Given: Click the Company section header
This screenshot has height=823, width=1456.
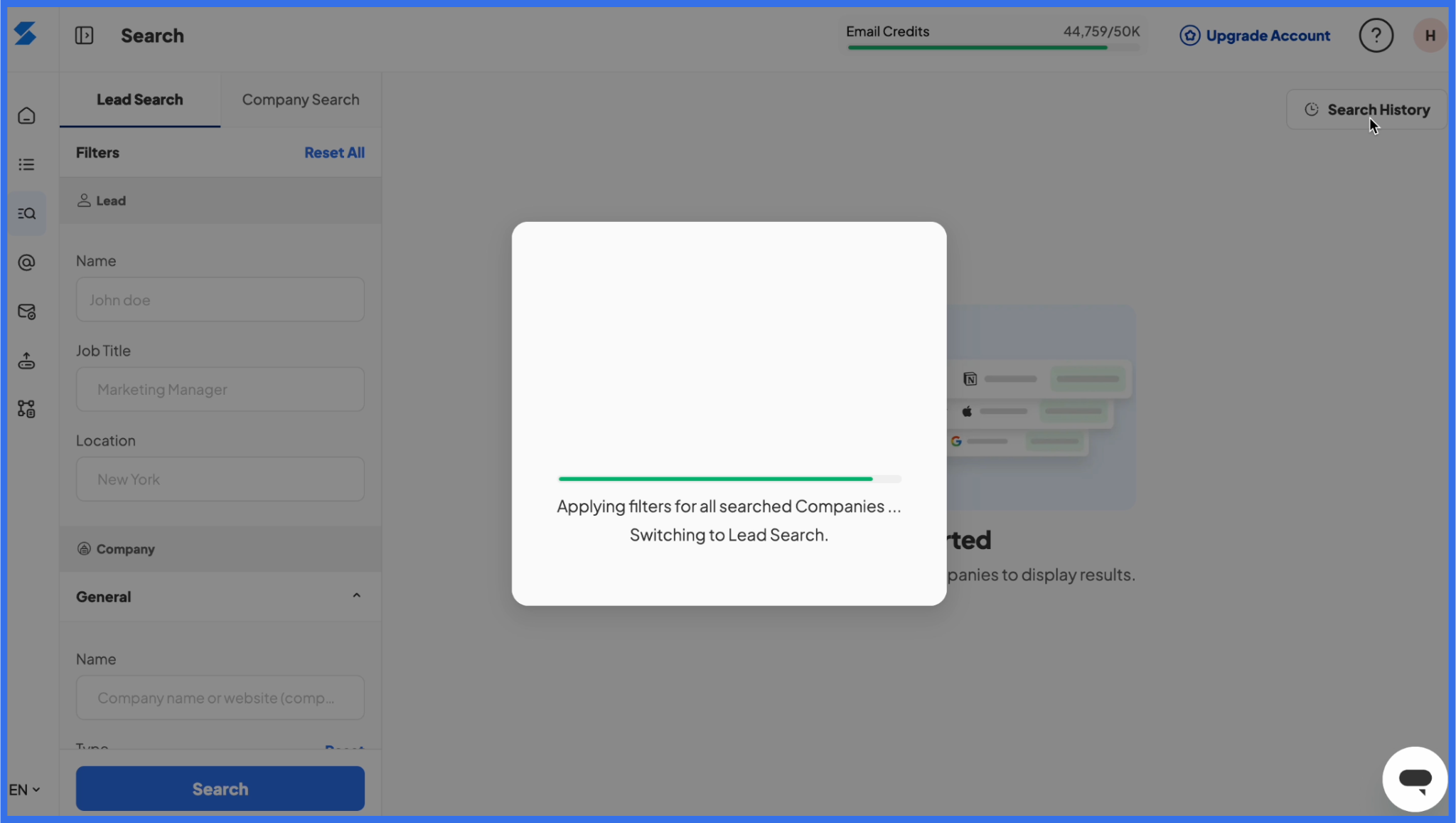Looking at the screenshot, I should 220,548.
